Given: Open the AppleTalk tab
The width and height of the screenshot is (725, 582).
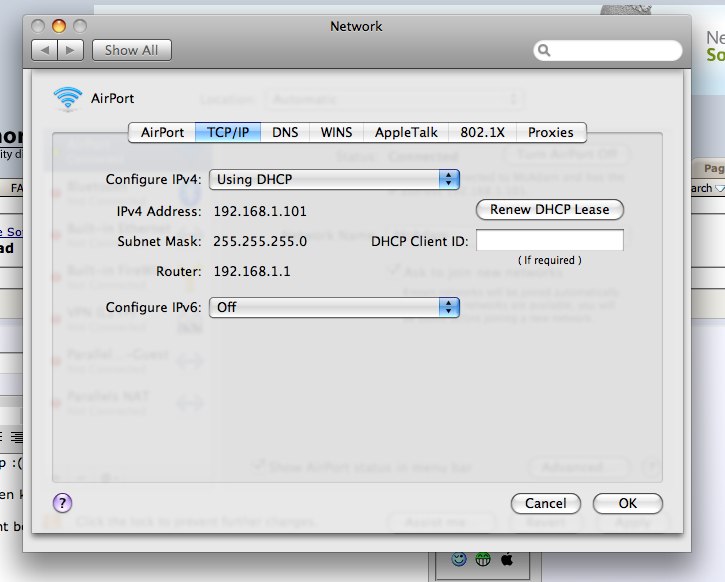Looking at the screenshot, I should [406, 133].
